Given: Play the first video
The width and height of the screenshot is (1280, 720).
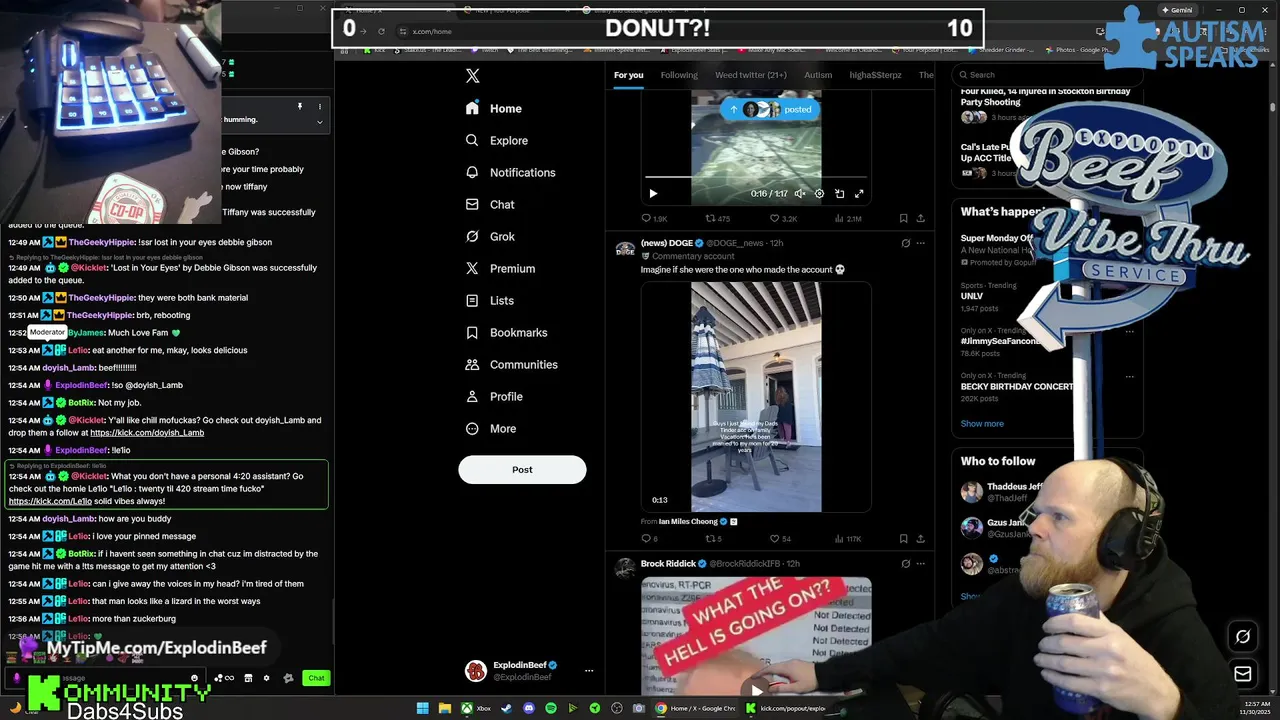Looking at the screenshot, I should click(653, 194).
